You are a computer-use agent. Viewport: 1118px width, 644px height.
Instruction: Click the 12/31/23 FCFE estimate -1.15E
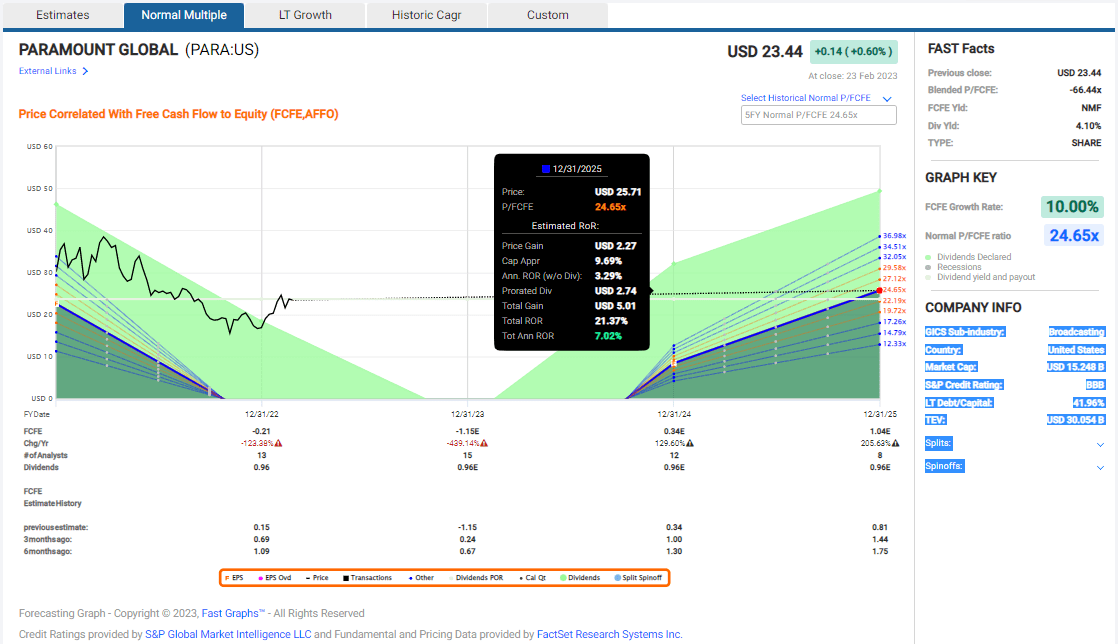468,431
